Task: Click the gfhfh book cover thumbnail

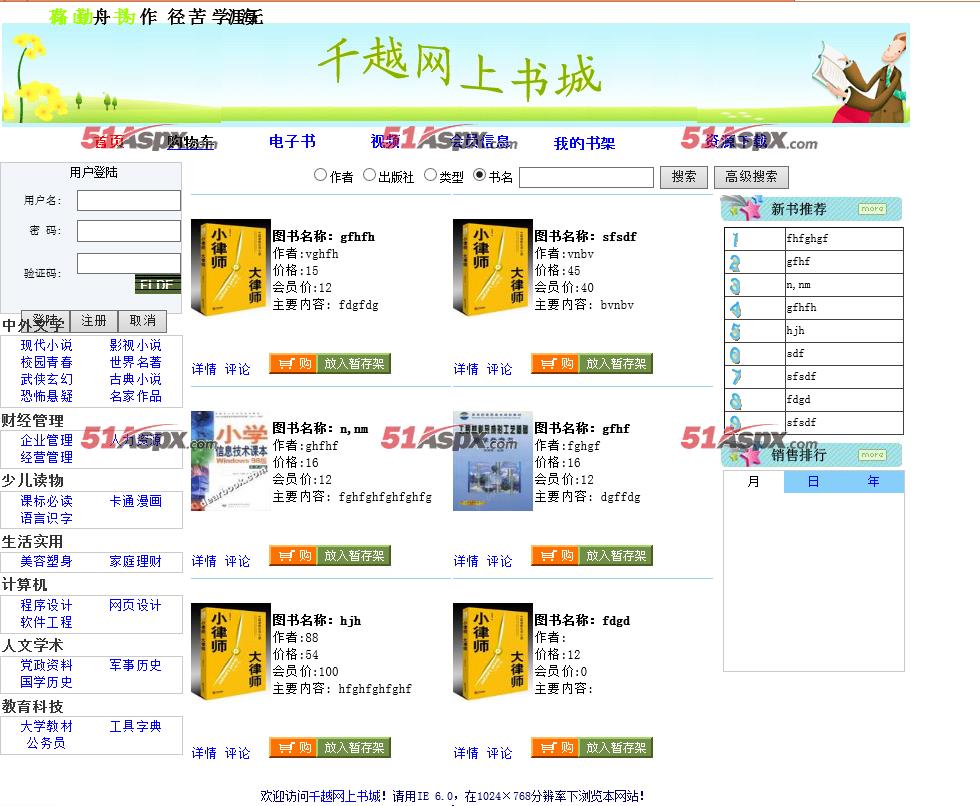Action: (231, 268)
